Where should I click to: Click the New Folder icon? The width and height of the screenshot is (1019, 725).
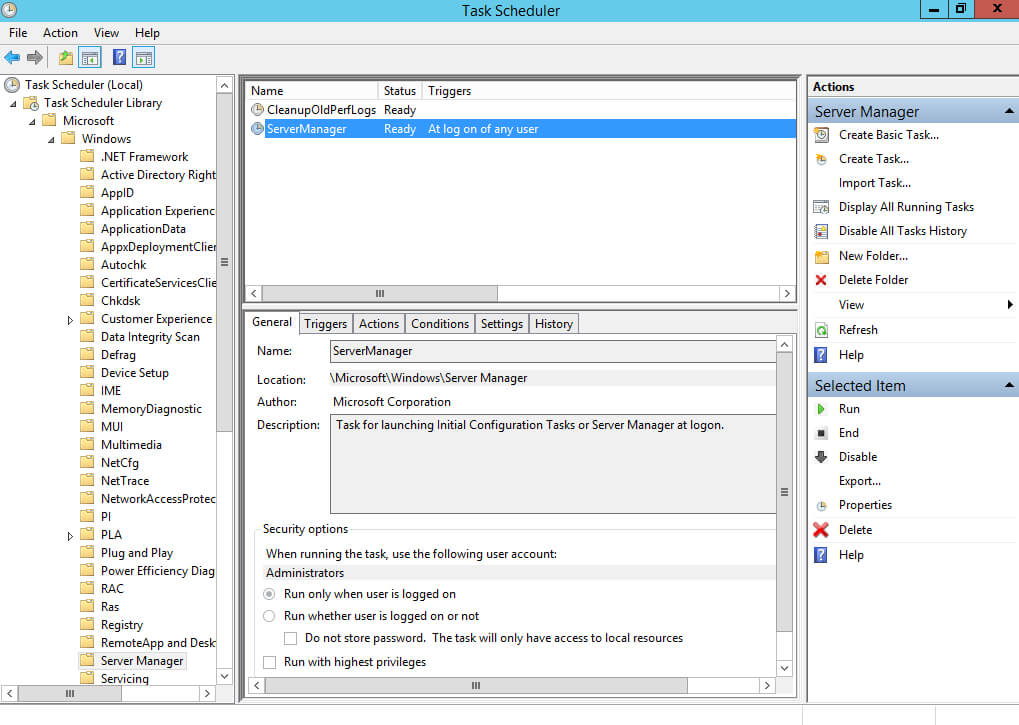tap(821, 256)
